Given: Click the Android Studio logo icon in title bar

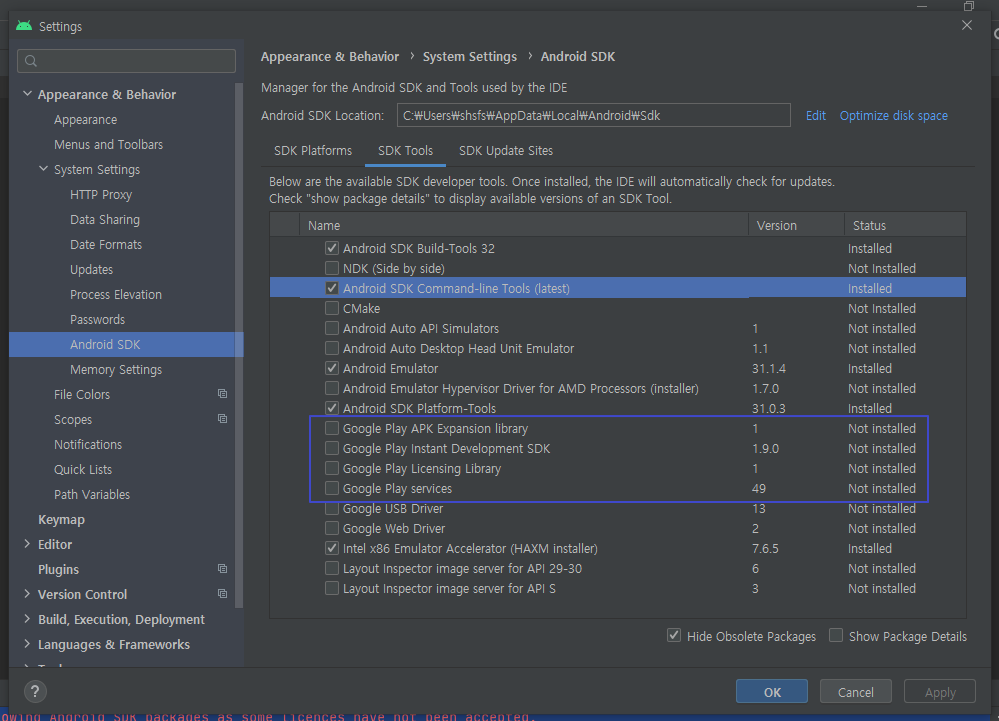Looking at the screenshot, I should click(24, 26).
